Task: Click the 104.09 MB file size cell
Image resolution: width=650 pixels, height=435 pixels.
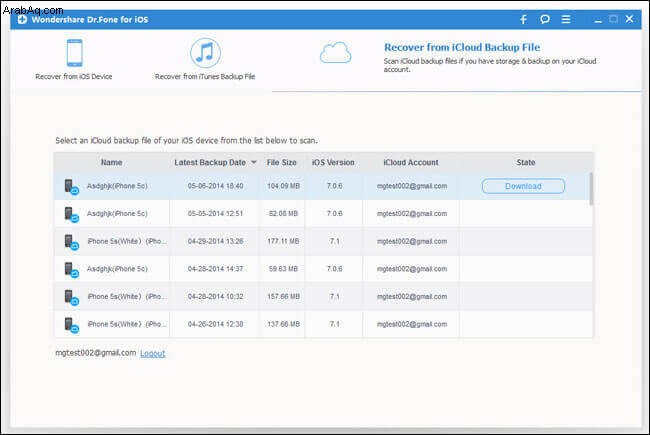Action: [284, 186]
